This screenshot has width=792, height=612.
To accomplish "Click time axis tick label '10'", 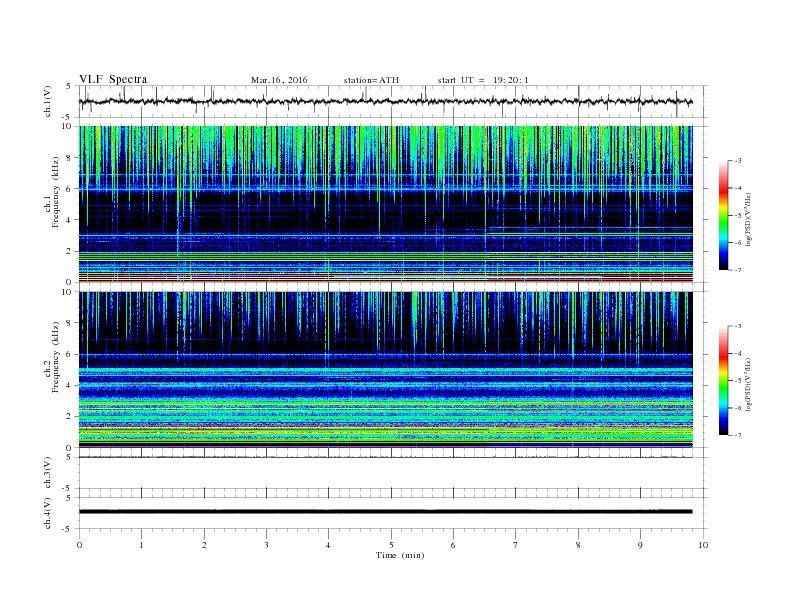I will pos(703,545).
